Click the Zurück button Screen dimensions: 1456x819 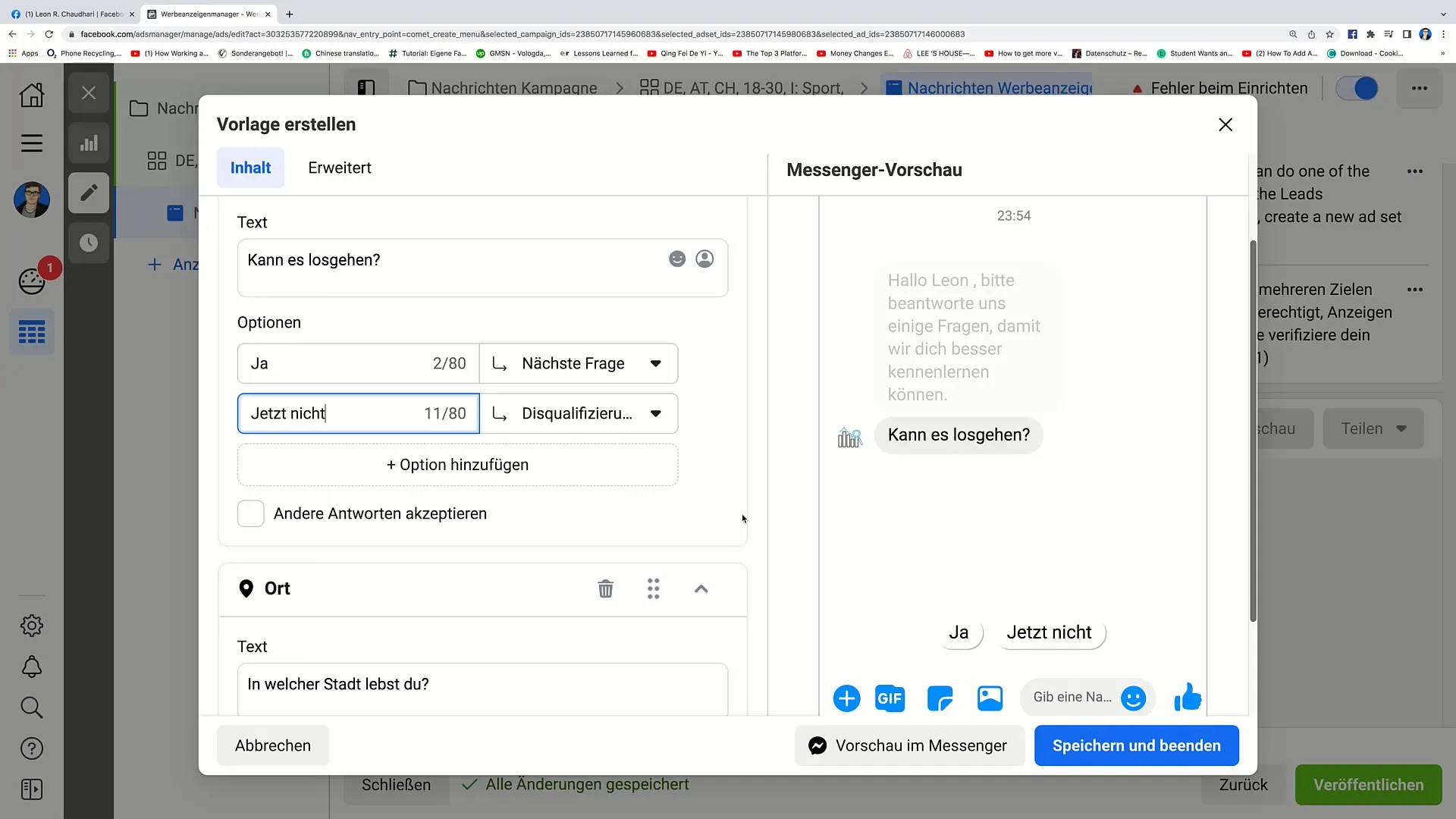click(x=1244, y=785)
